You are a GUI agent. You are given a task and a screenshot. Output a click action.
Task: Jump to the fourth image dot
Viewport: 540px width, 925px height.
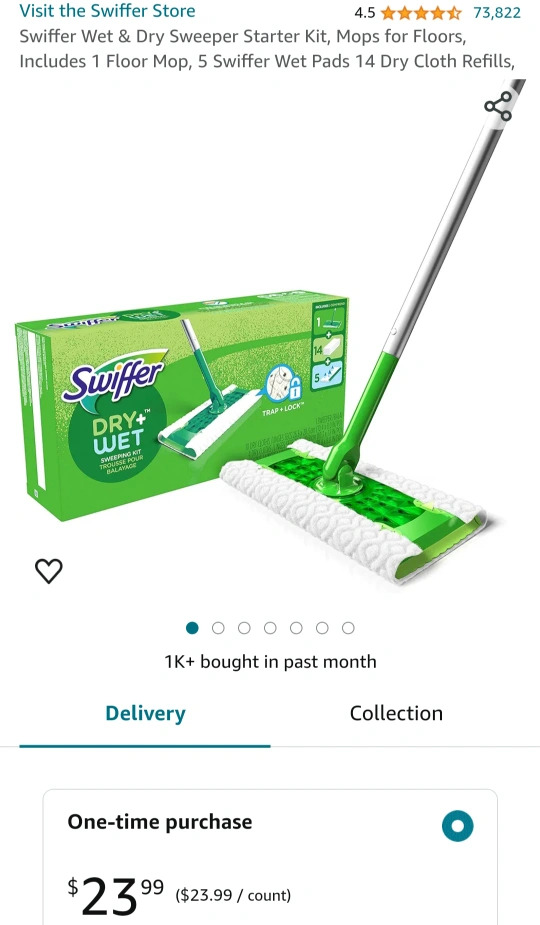coord(270,628)
